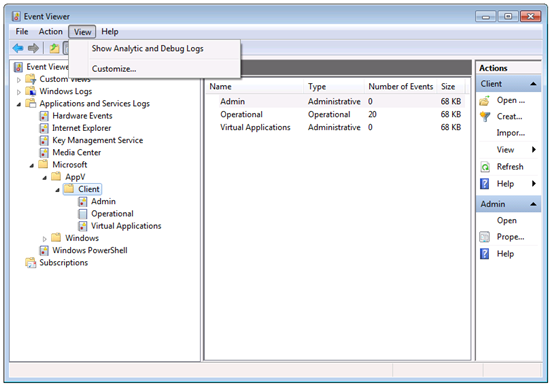Sort by the Type column header

pos(334,87)
